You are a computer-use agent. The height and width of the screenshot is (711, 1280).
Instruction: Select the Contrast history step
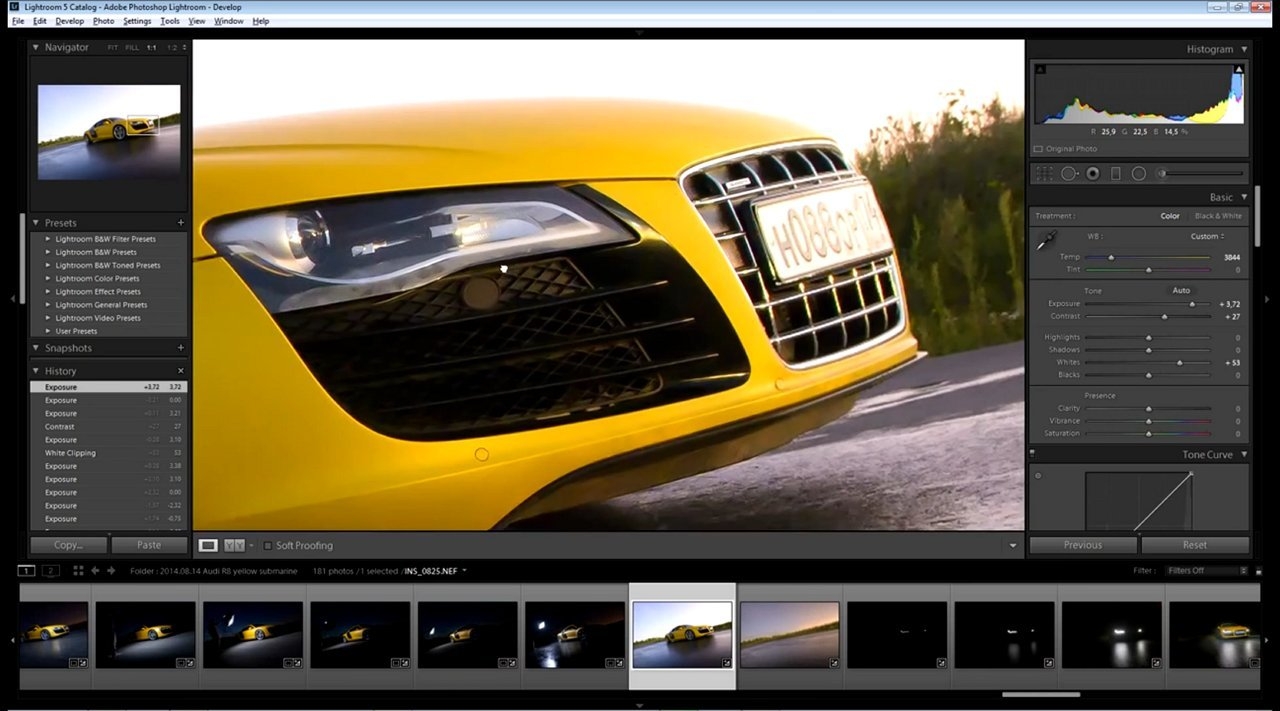(108, 427)
